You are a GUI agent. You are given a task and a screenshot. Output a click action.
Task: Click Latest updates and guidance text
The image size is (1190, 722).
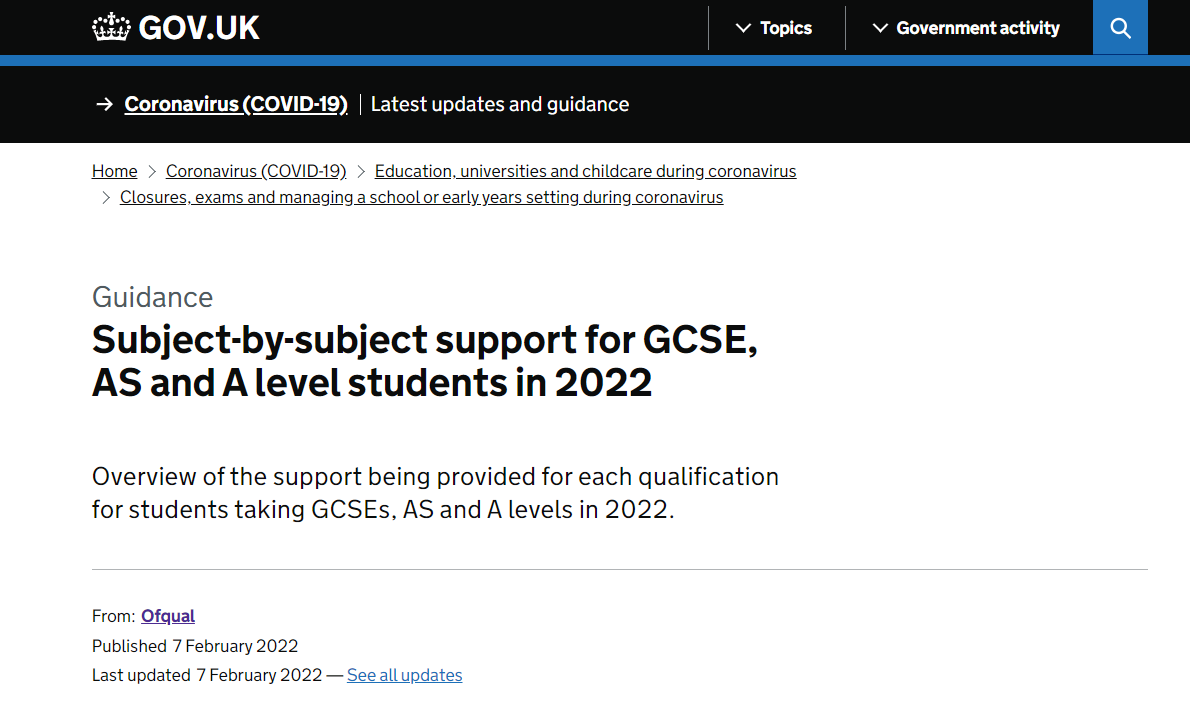(x=499, y=104)
